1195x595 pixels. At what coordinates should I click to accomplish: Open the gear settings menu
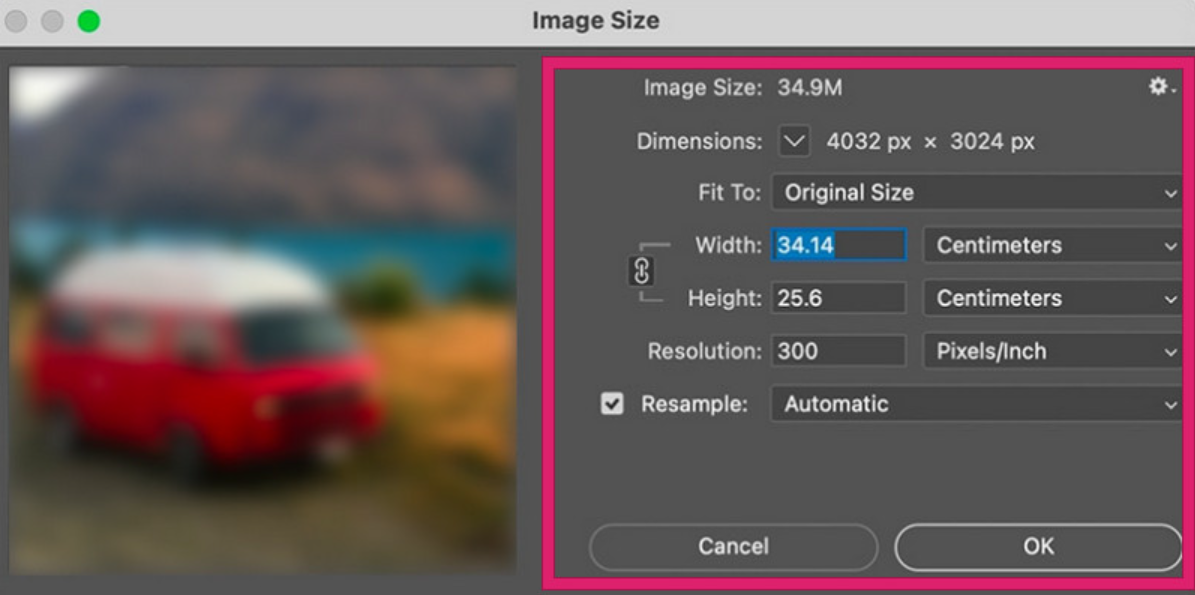[1161, 87]
